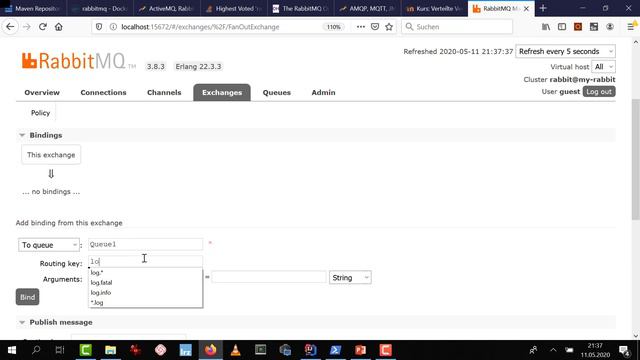Select *.log autocomplete suggestion
640x360 pixels.
[x=145, y=302]
